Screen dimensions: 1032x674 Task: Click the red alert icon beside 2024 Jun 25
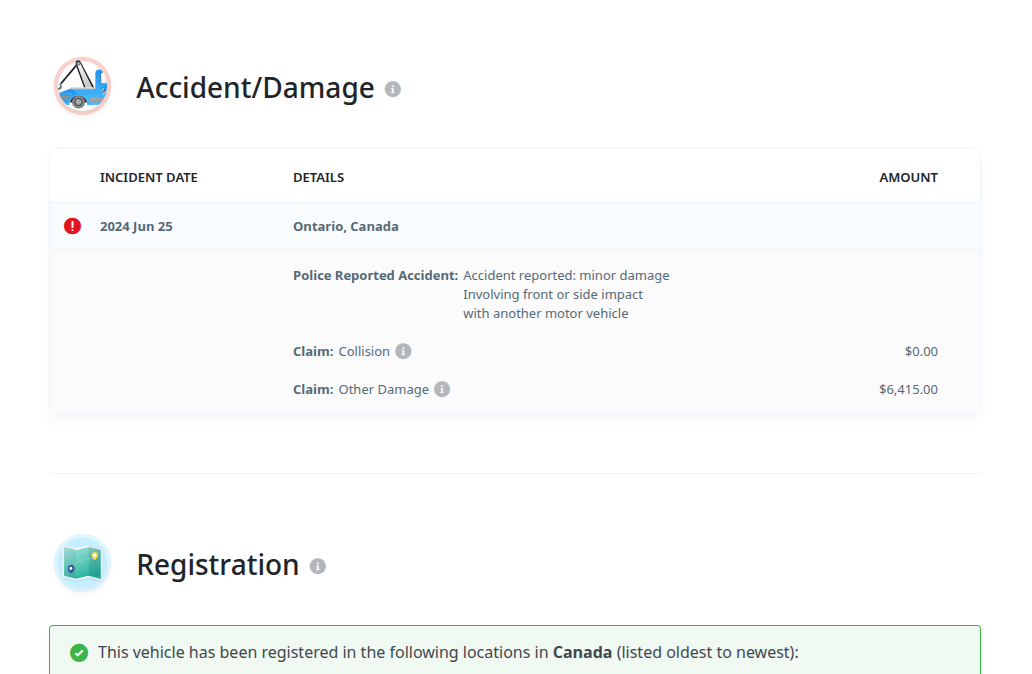coord(72,226)
